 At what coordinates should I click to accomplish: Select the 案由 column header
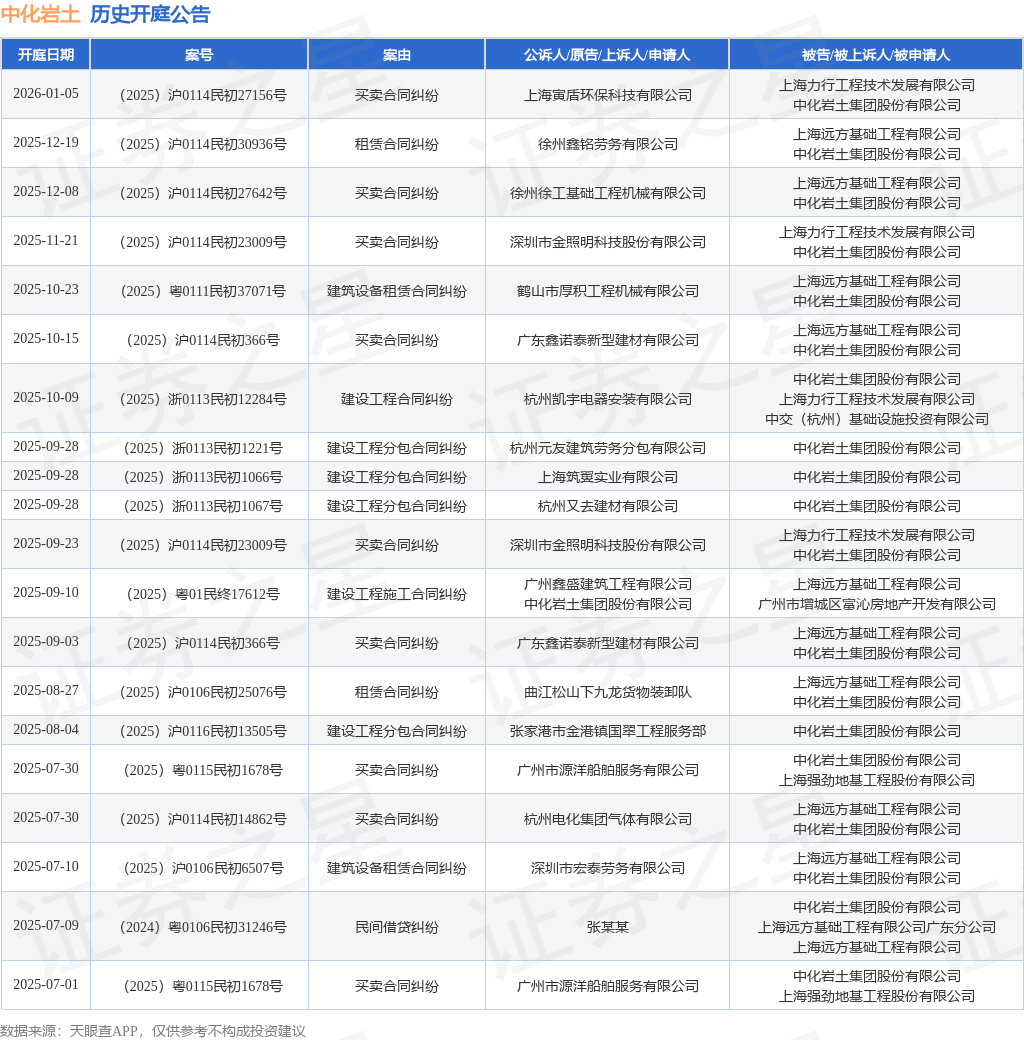397,55
